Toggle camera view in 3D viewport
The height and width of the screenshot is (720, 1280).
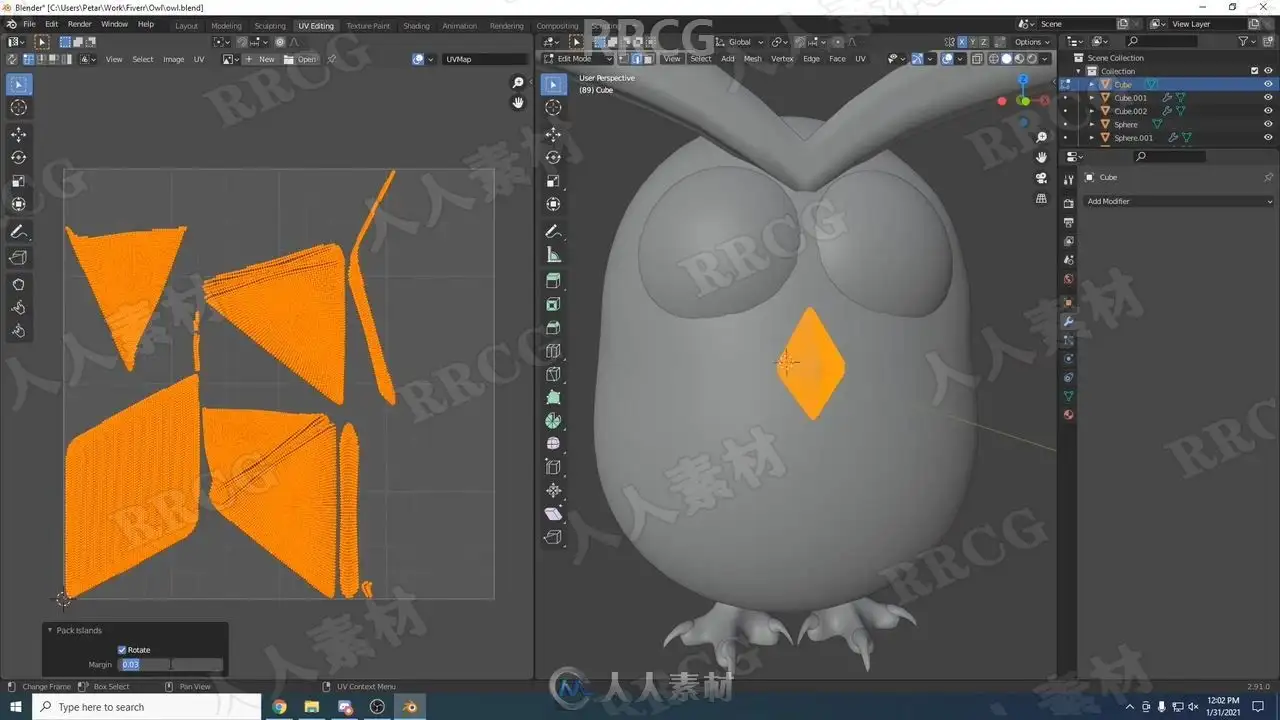[1041, 178]
